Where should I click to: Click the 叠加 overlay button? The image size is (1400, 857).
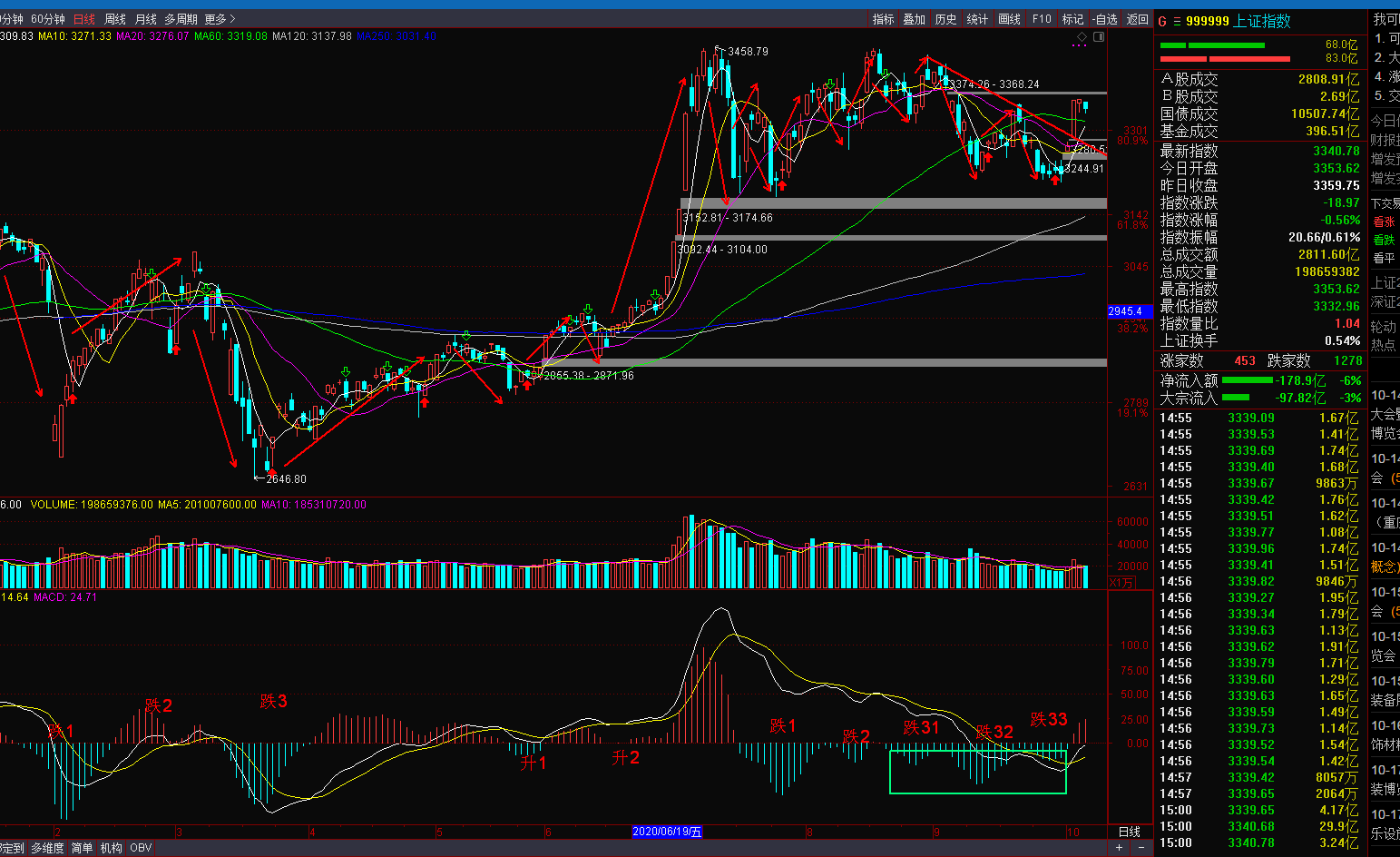coord(915,19)
